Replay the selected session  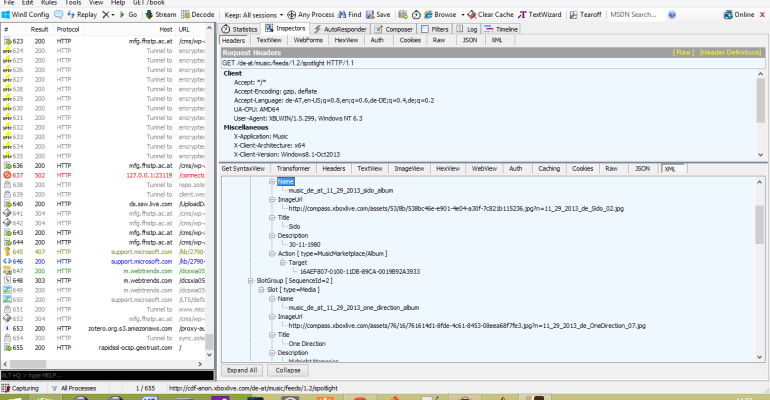click(82, 15)
